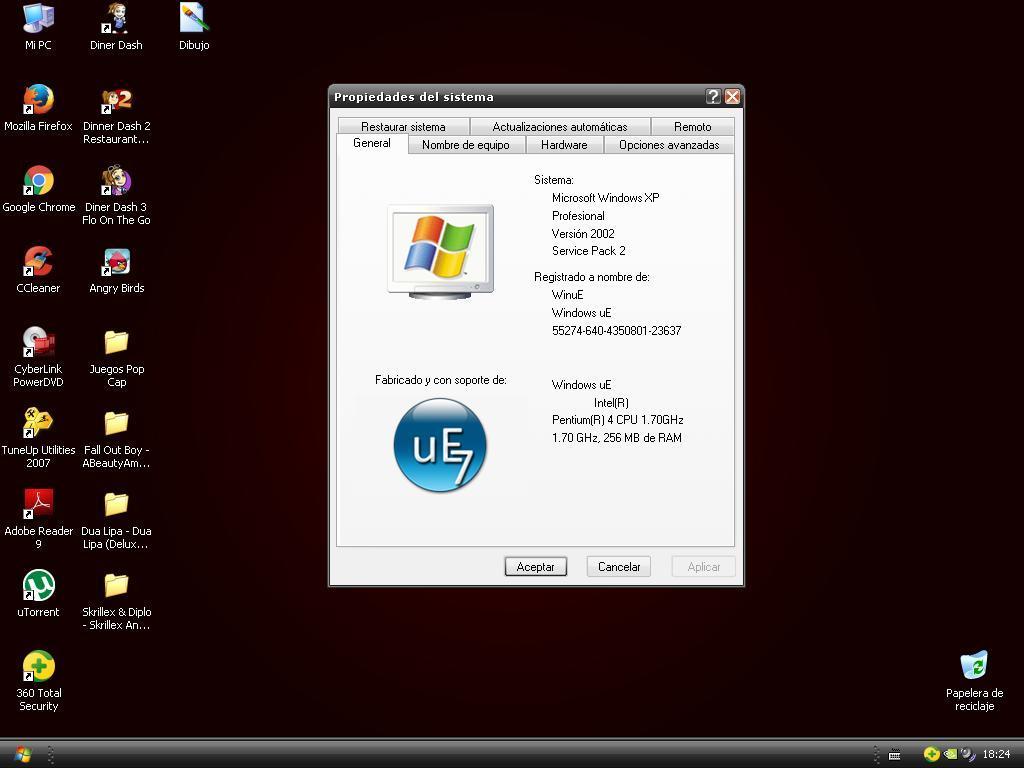Click the 'Service Pack 2' text
The image size is (1024, 768).
point(588,251)
